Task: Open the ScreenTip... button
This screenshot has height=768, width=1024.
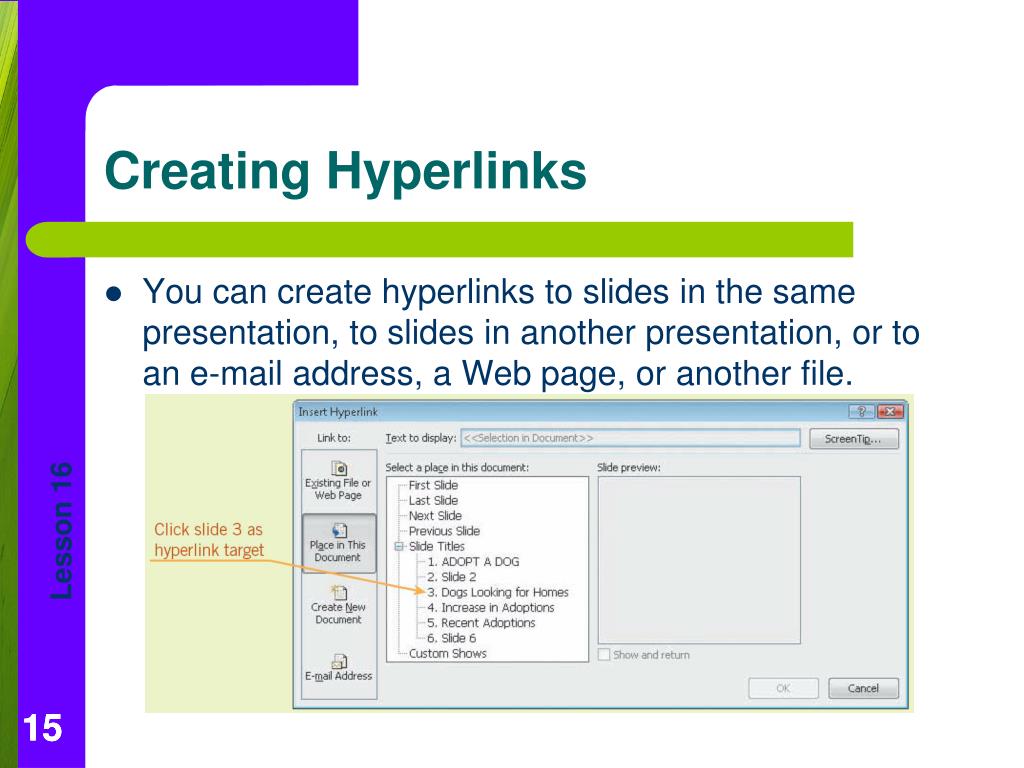Action: tap(854, 439)
